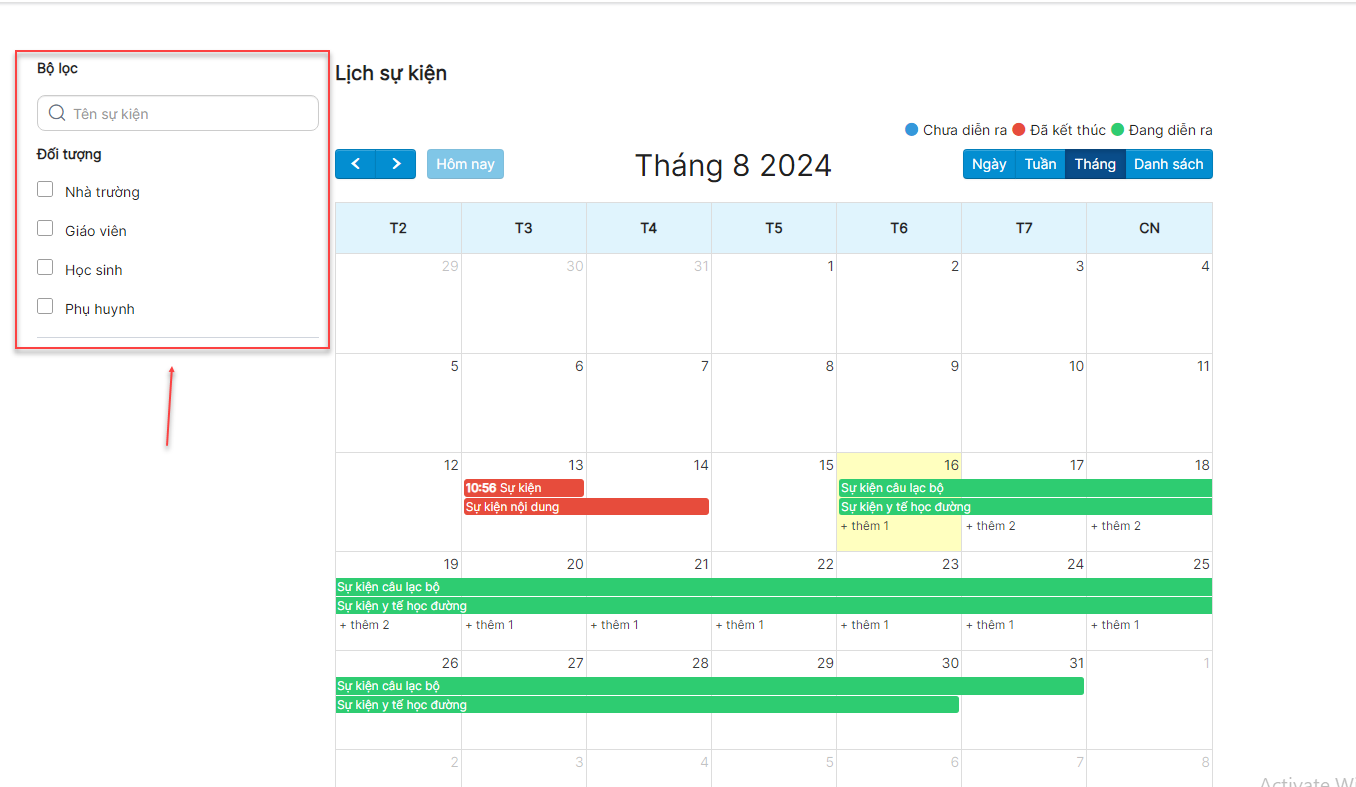This screenshot has height=787, width=1356.
Task: Go to previous month using left chevron
Action: coord(355,164)
